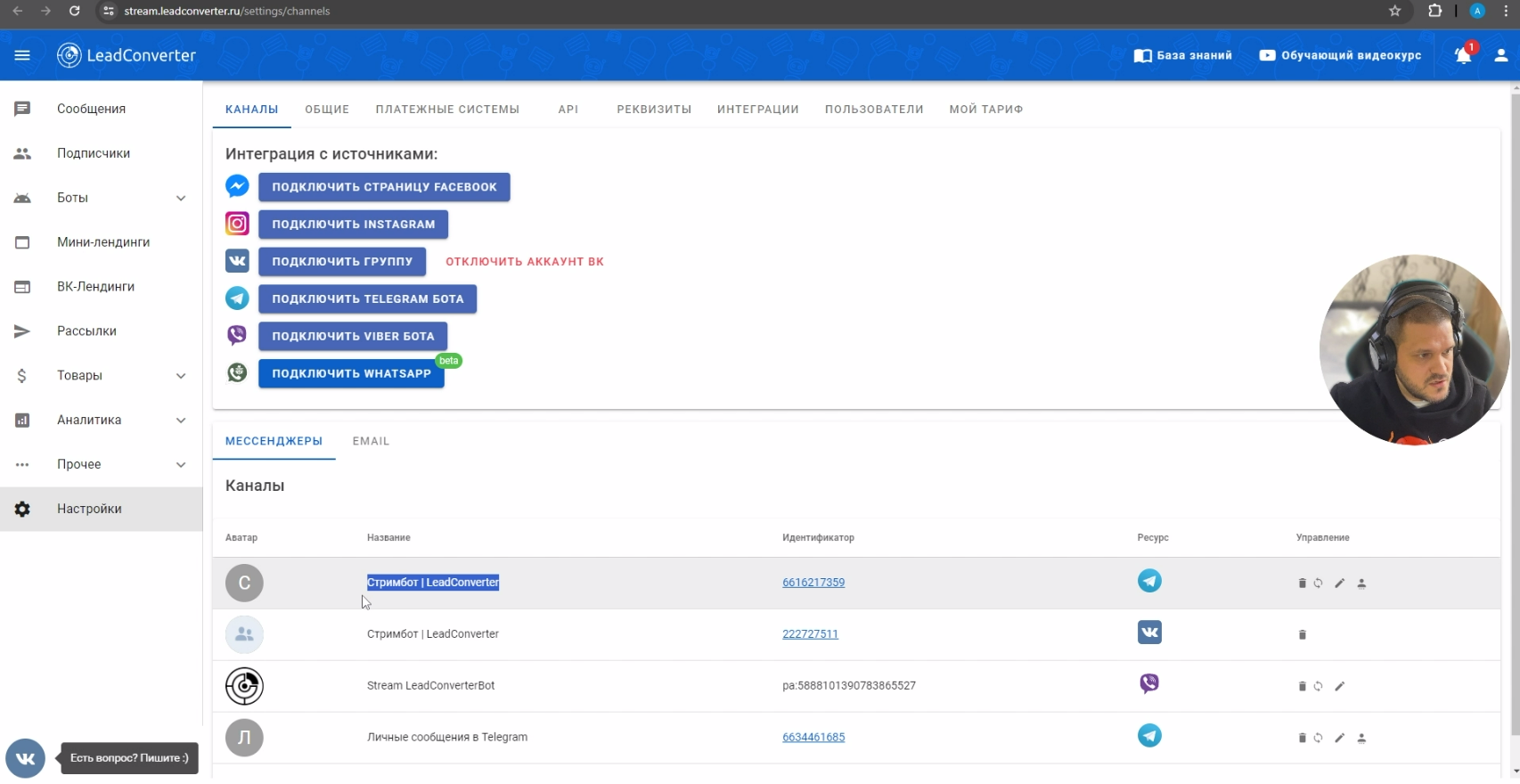This screenshot has width=1520, height=784.
Task: Open the hamburger navigation menu
Action: click(22, 55)
